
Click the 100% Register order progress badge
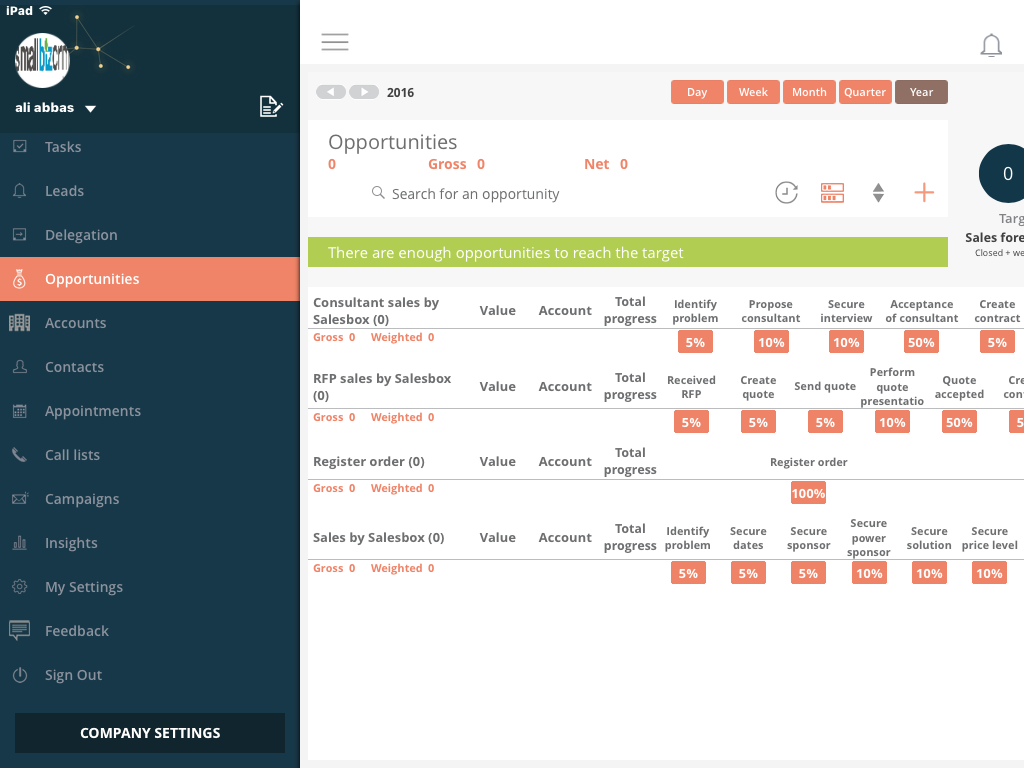pos(808,493)
